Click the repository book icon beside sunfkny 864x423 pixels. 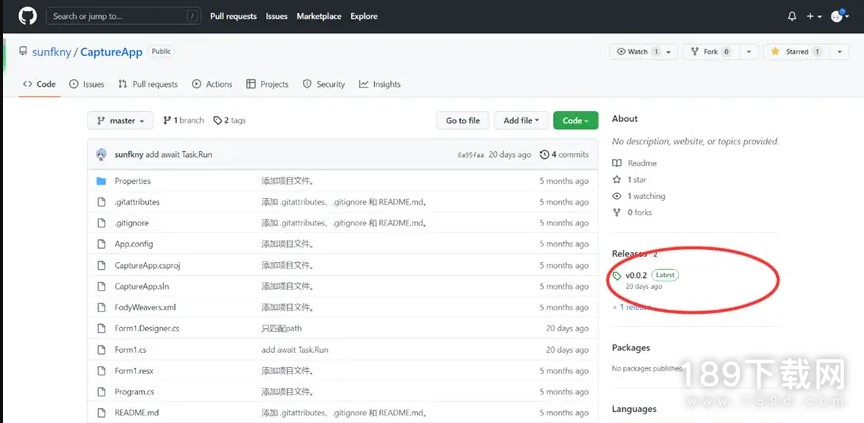[23, 51]
